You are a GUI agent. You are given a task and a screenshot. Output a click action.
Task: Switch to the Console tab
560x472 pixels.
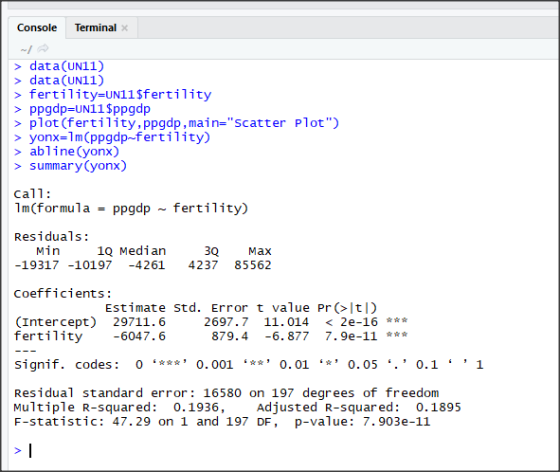tap(37, 28)
